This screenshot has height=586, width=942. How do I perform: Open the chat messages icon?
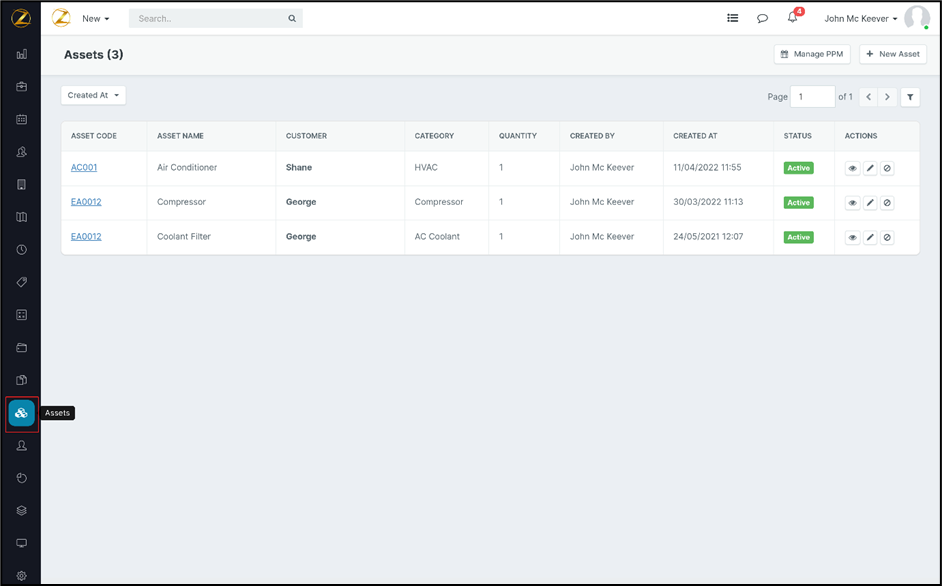pyautogui.click(x=762, y=18)
